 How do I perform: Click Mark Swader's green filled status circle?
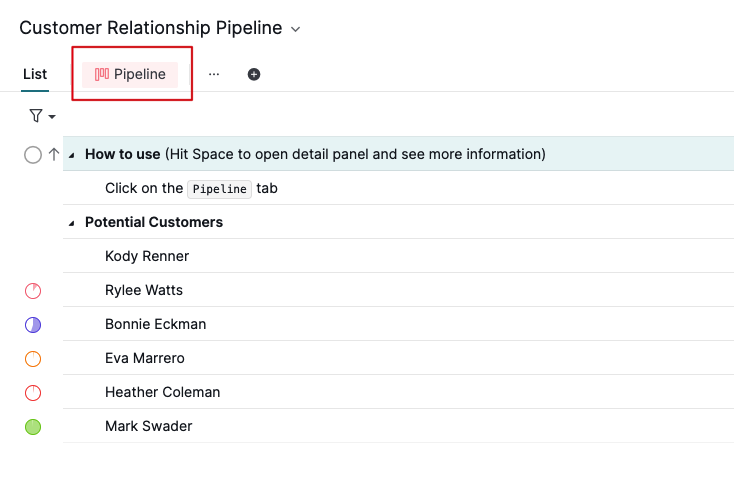(x=33, y=427)
